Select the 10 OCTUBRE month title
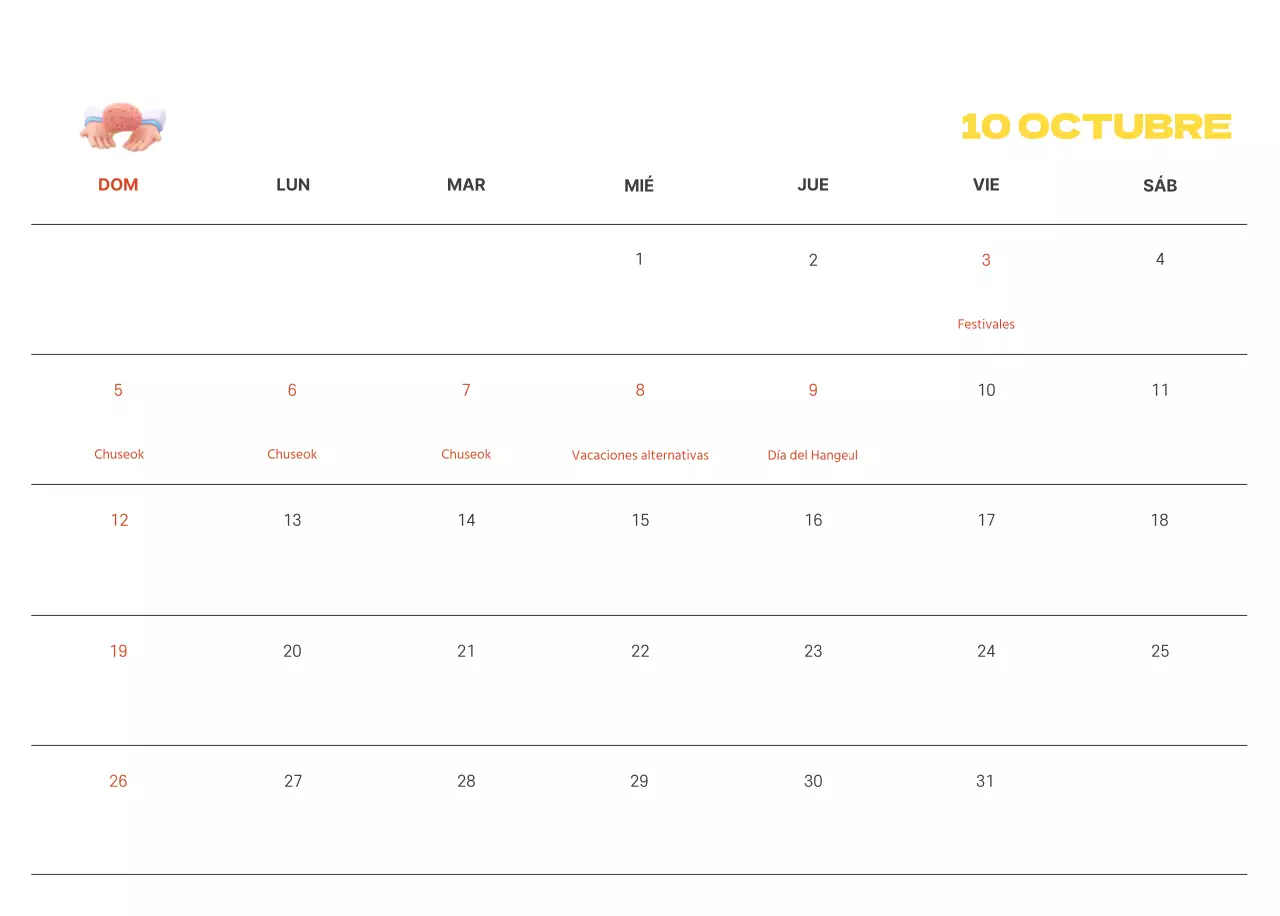 pos(1095,127)
